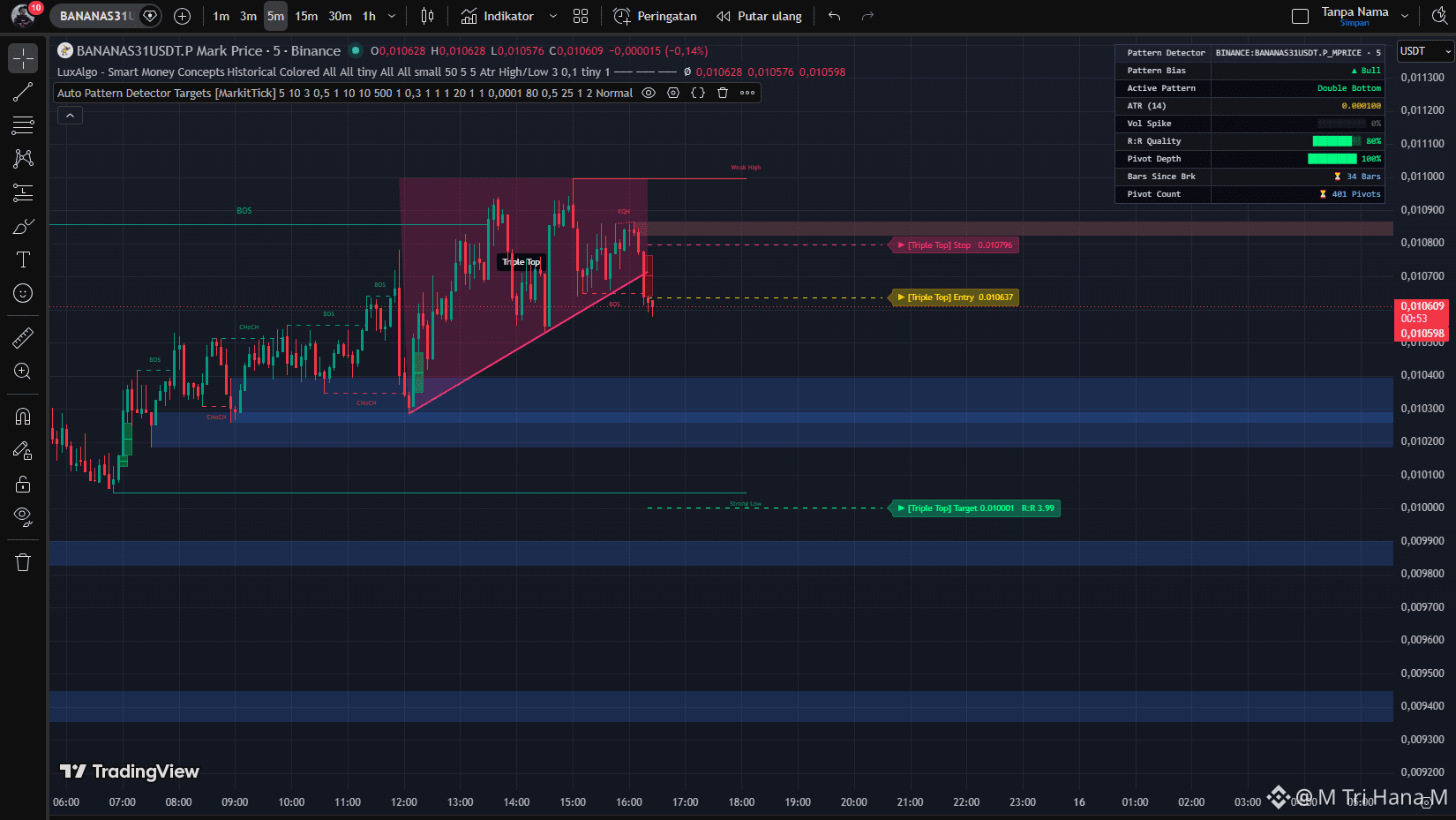Open quick search icon at top right

1439,16
